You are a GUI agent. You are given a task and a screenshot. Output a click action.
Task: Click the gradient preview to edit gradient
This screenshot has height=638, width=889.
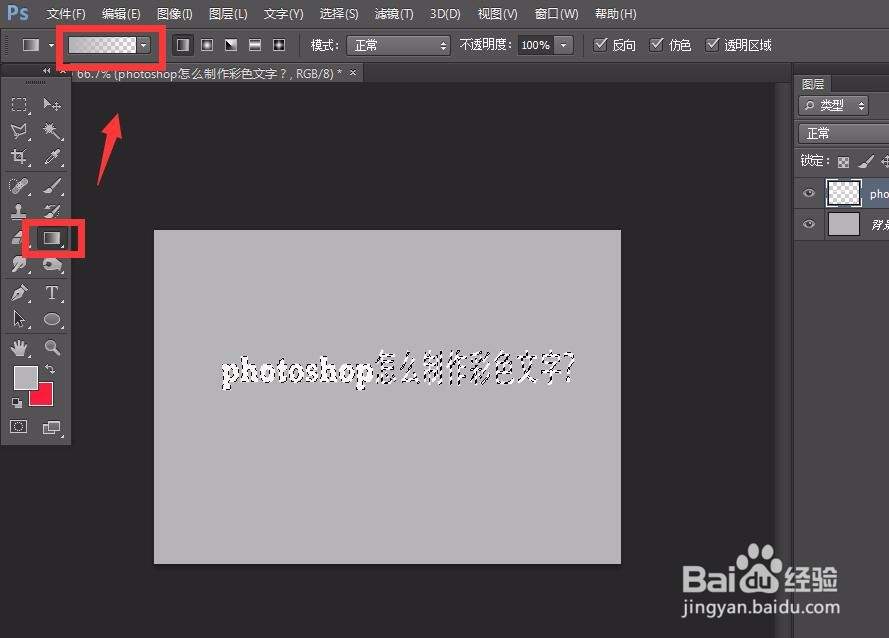coord(103,45)
